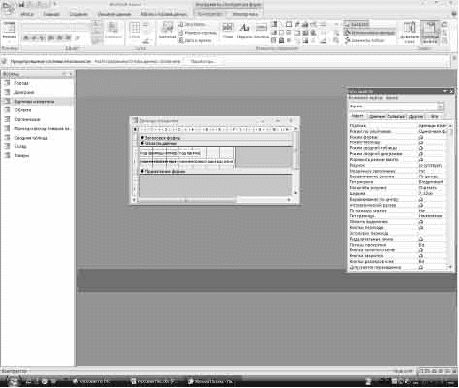Open object selector dropdown in property sheet
The height and width of the screenshot is (388, 459).
point(440,106)
